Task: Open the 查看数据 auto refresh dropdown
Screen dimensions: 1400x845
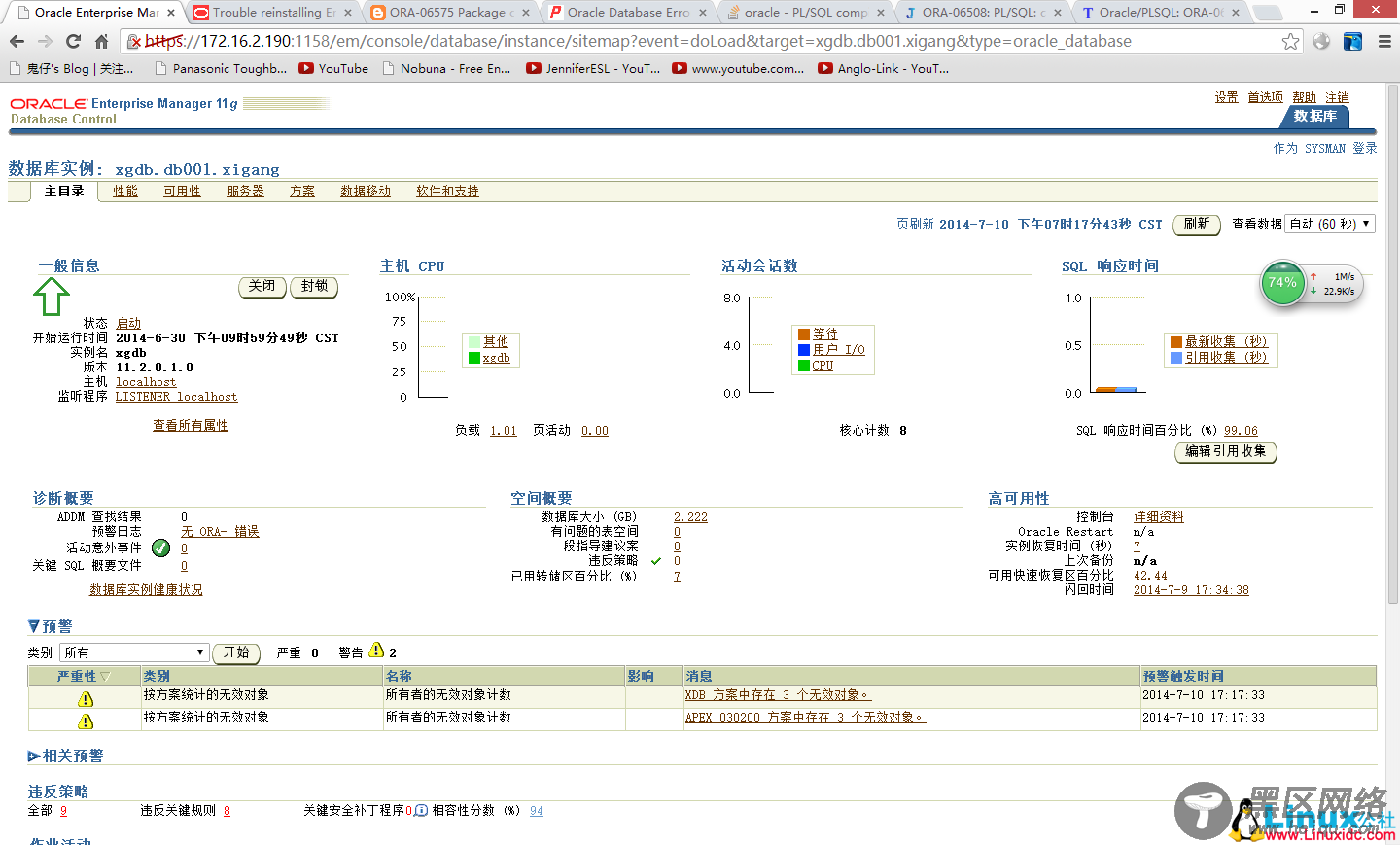Action: point(1330,224)
